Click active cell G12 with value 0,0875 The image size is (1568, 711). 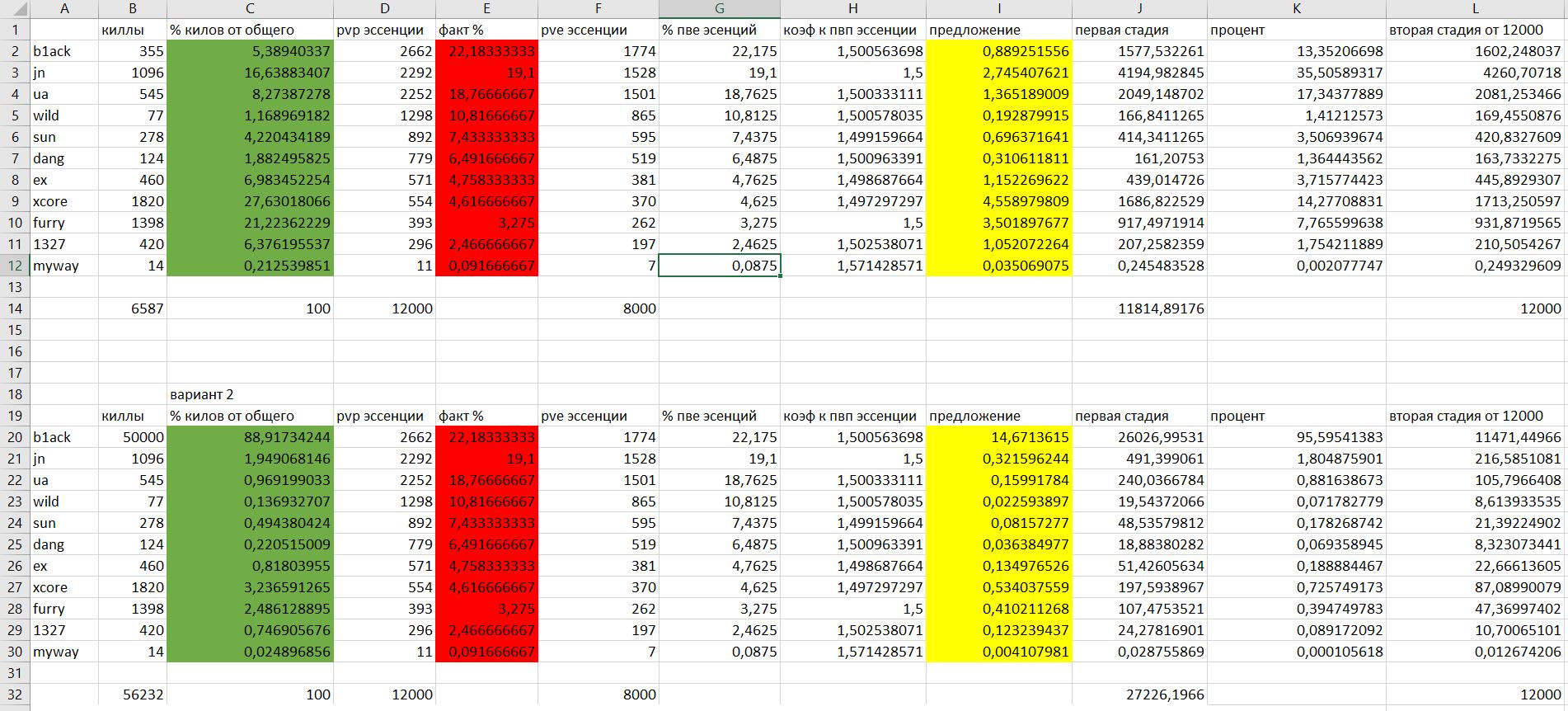point(720,266)
